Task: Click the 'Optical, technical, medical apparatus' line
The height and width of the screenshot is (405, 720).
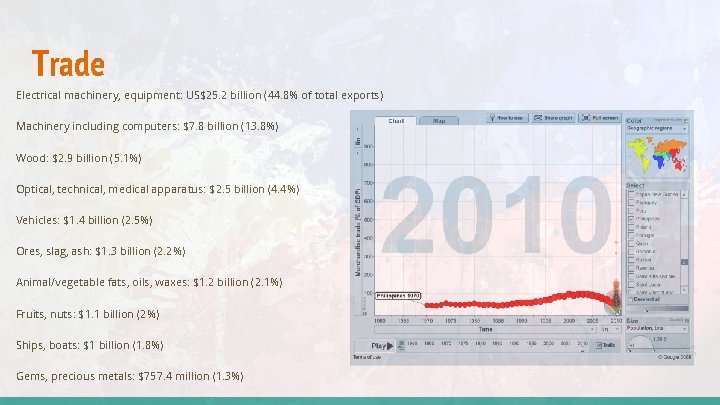Action: [x=158, y=189]
